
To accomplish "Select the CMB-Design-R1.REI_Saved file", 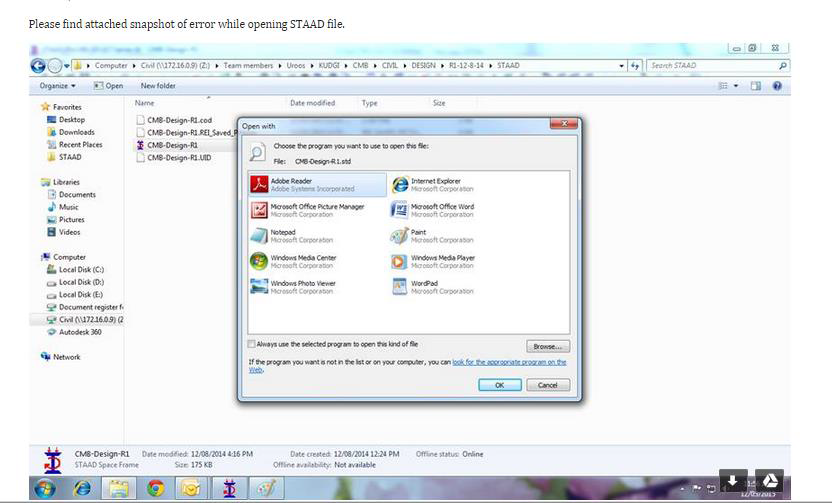I will tap(186, 133).
